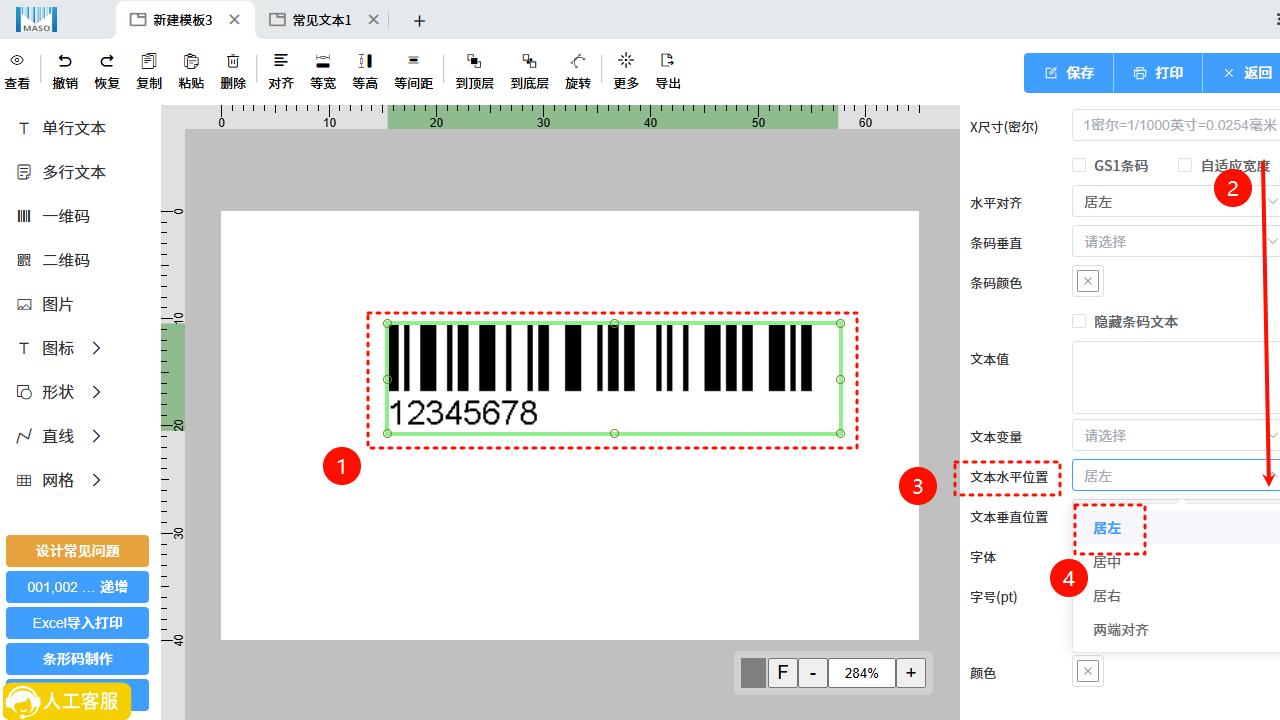Open the 水平对齐 dropdown
The height and width of the screenshot is (720, 1280).
tap(1175, 202)
